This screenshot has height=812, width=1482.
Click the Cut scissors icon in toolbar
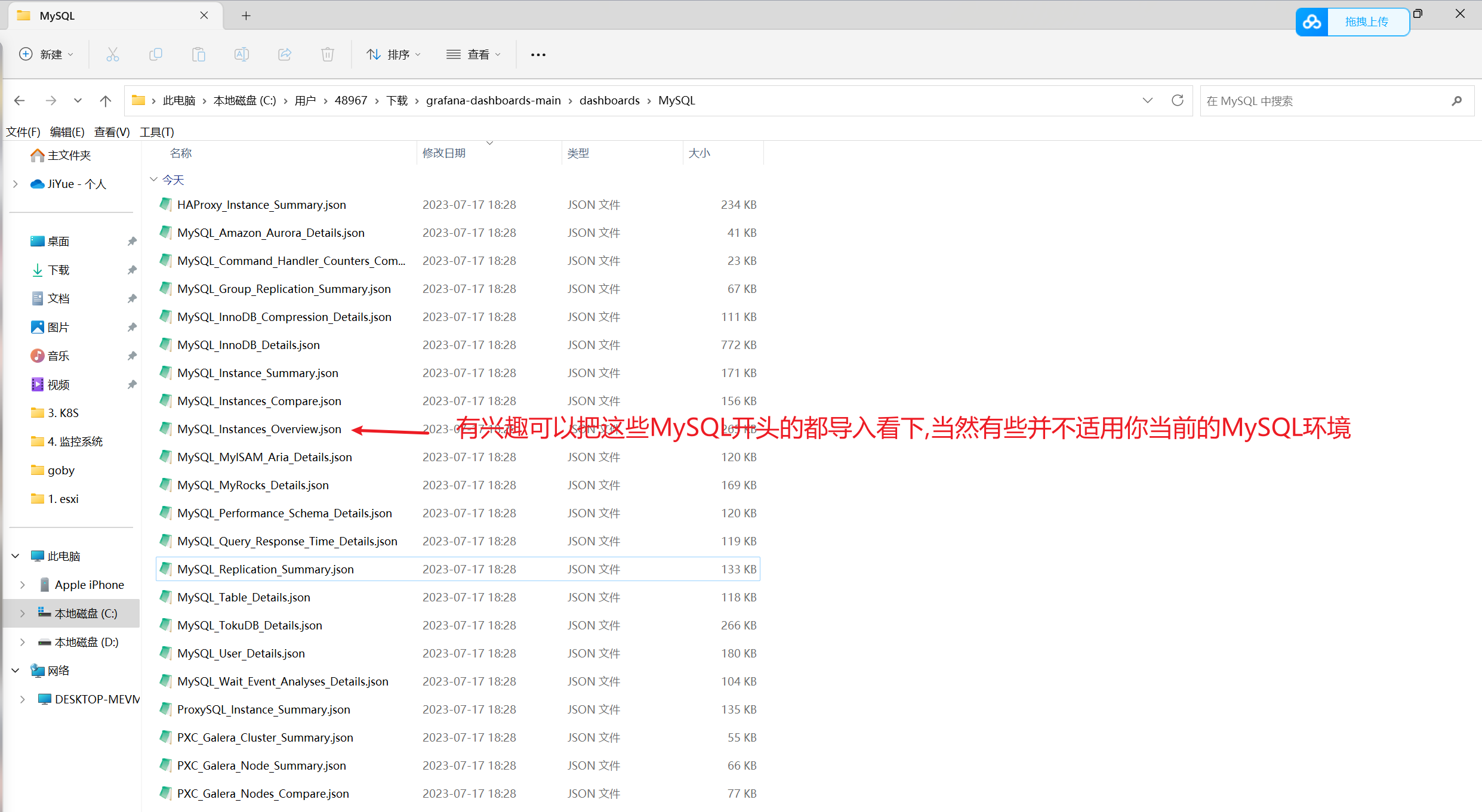(x=112, y=55)
